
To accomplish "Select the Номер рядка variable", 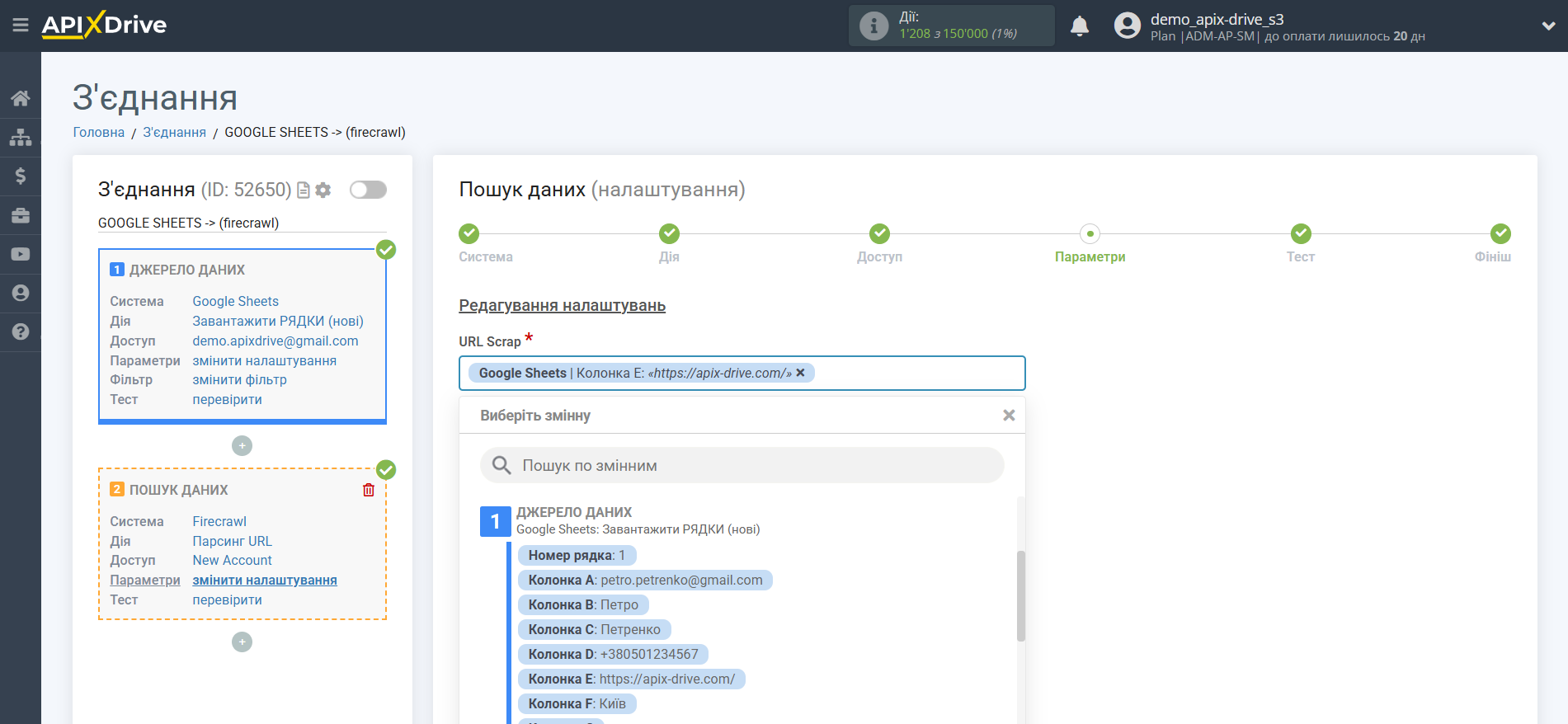I will (x=577, y=556).
